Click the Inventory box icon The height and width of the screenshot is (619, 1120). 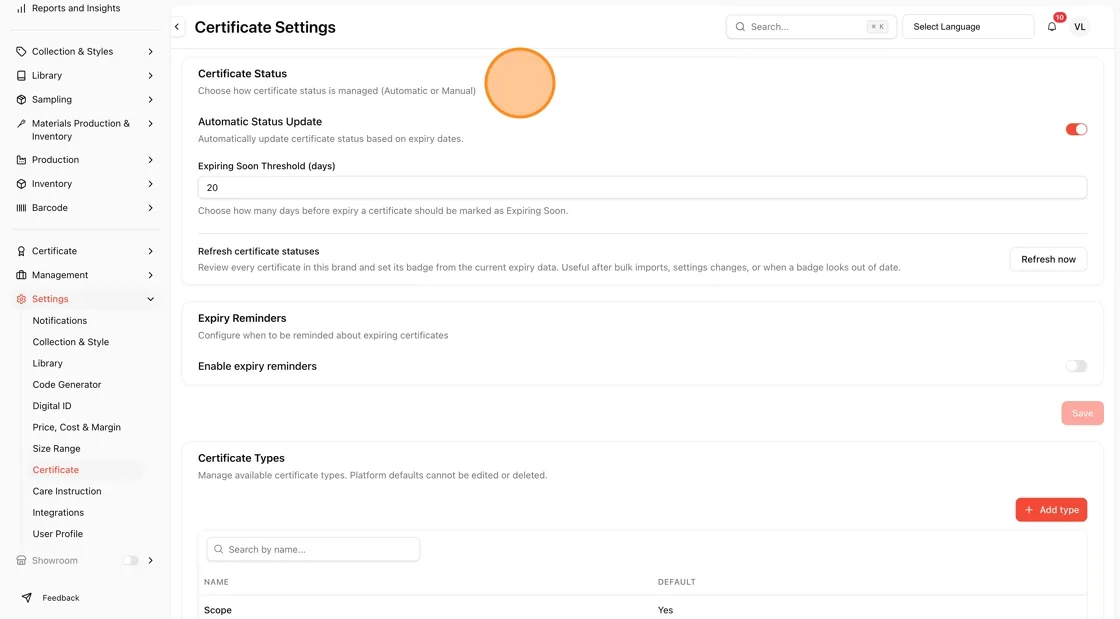click(x=21, y=184)
